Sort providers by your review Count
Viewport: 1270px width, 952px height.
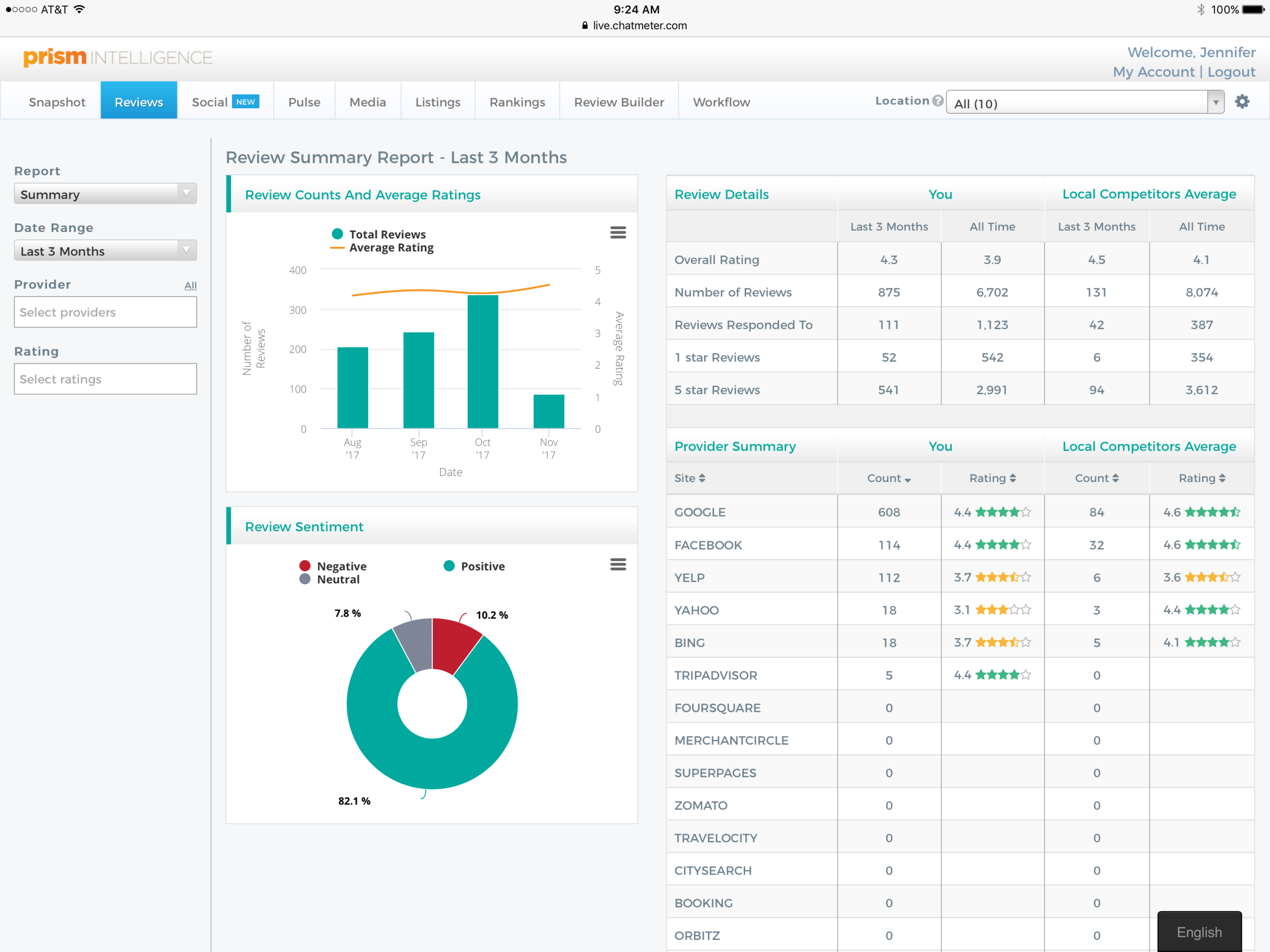click(x=887, y=478)
